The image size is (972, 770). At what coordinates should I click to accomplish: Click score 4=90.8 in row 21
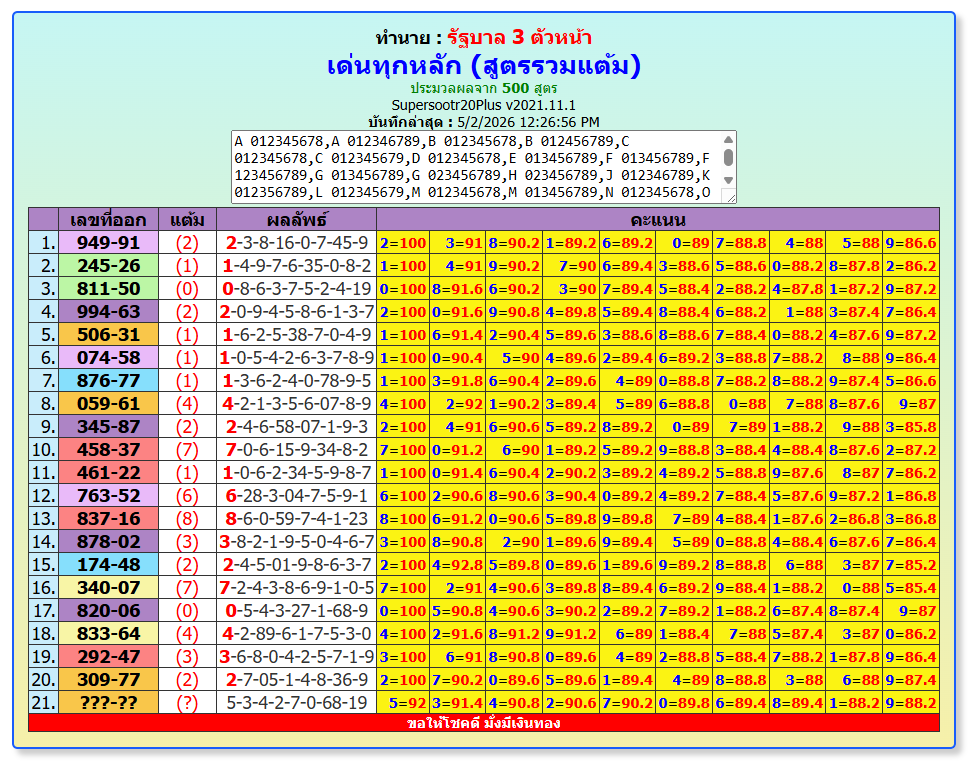514,702
